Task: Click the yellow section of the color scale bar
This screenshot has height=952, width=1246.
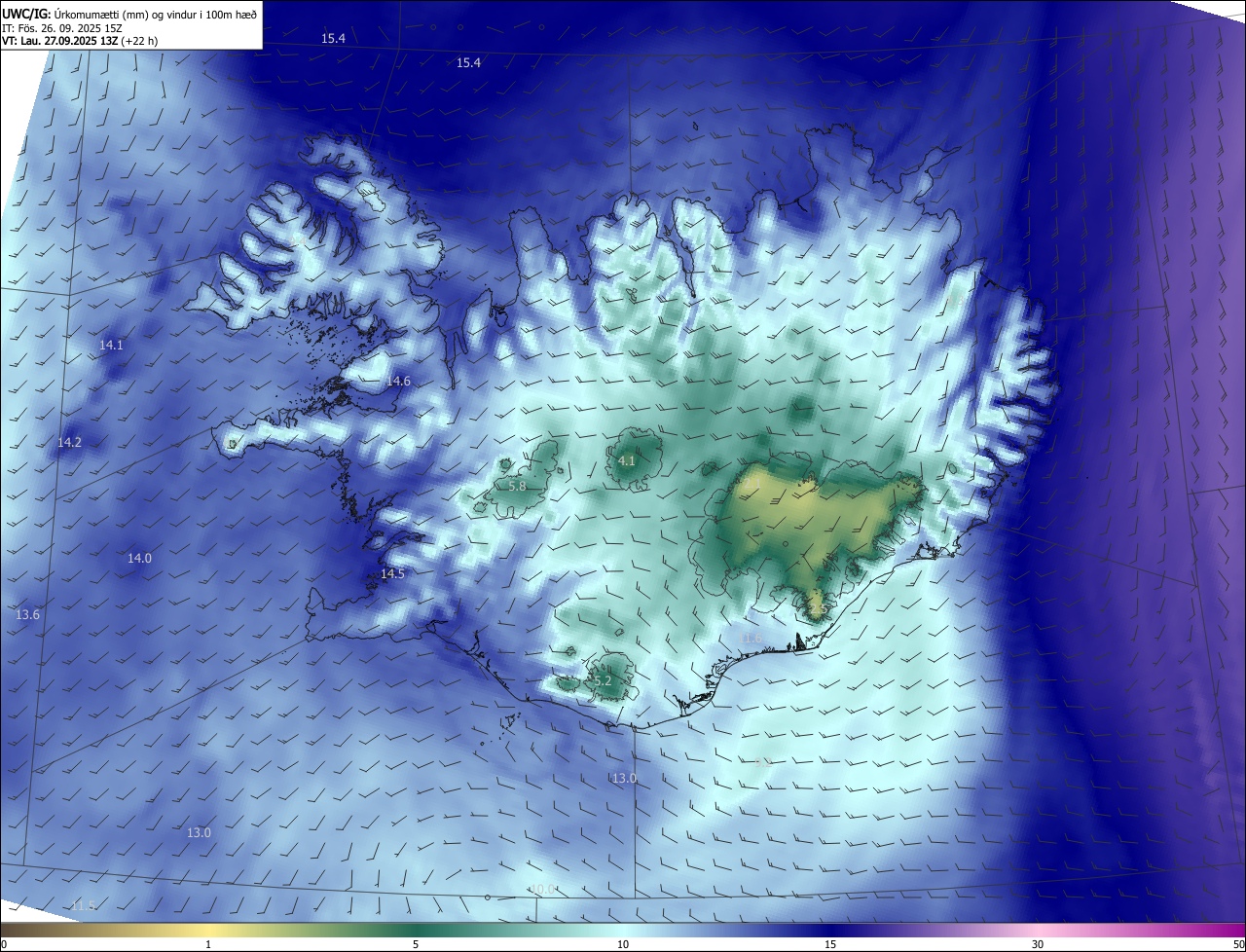Action: pos(209,930)
